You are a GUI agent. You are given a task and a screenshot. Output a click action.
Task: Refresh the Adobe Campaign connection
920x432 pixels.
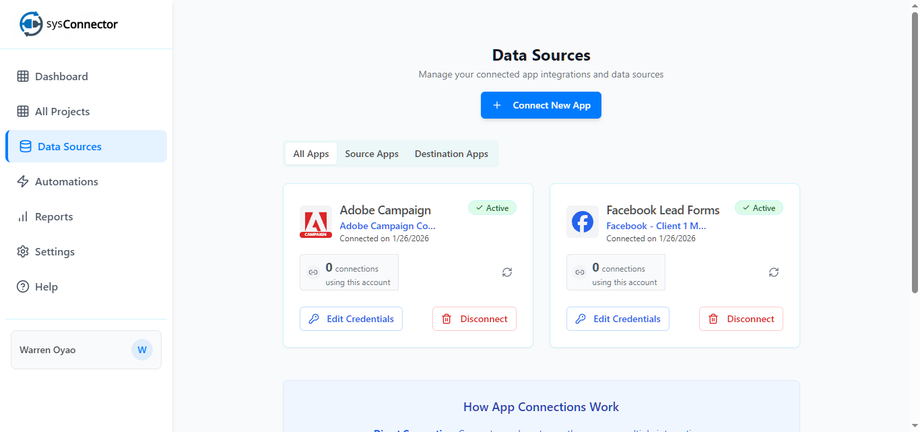click(x=507, y=272)
